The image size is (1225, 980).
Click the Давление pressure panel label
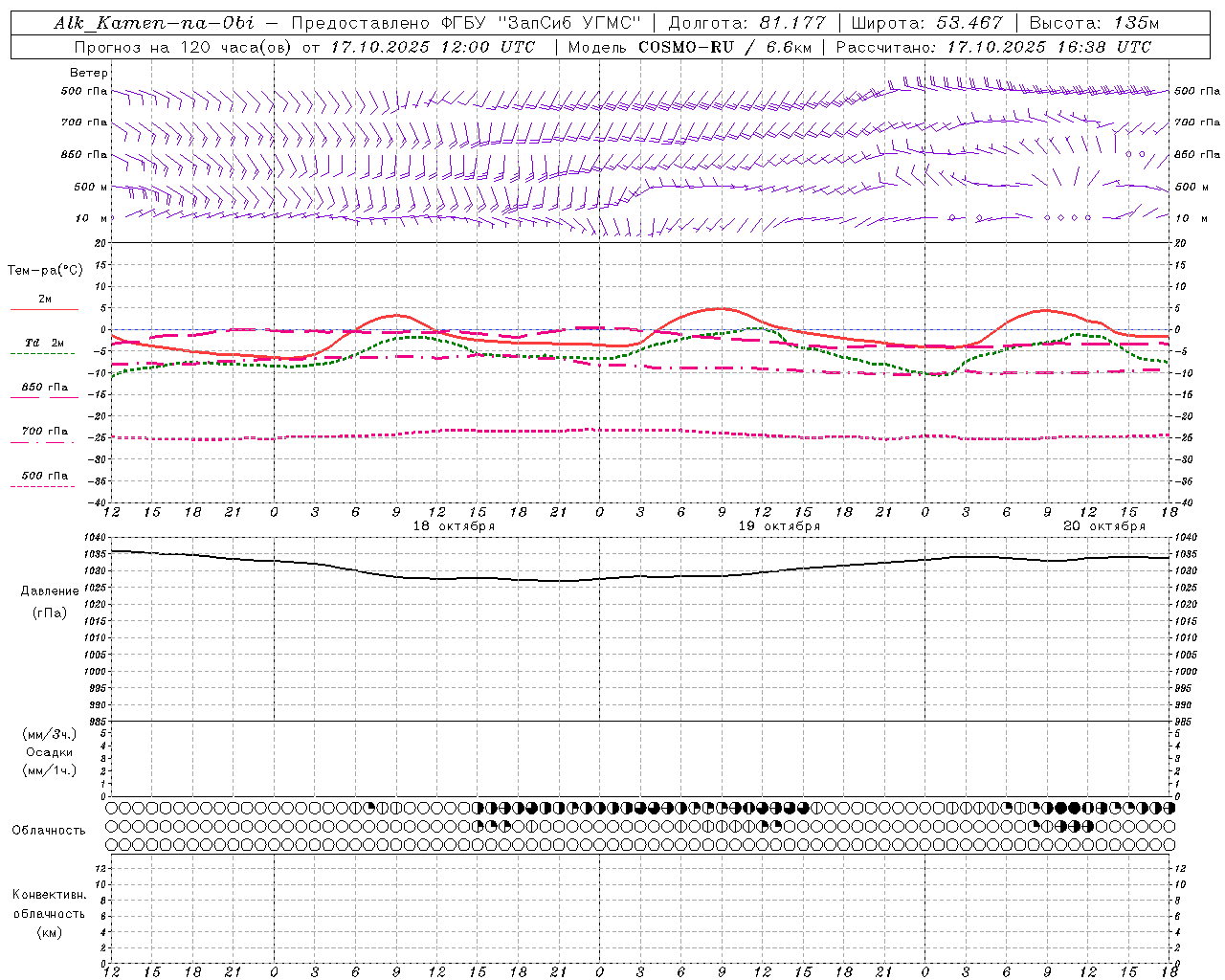pyautogui.click(x=50, y=591)
